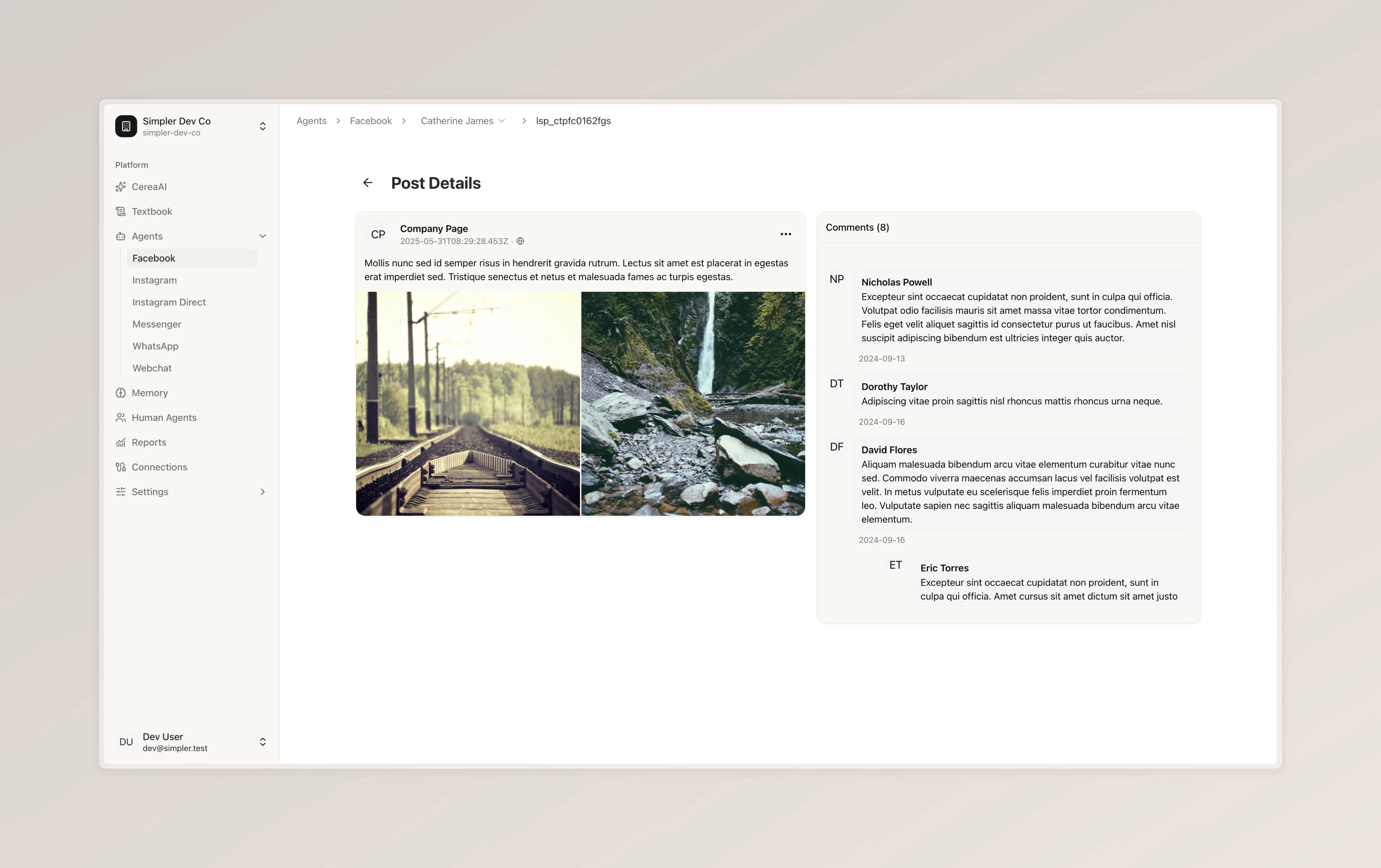Viewport: 1381px width, 868px height.
Task: Select Instagram Direct in the sidebar
Action: [x=169, y=302]
